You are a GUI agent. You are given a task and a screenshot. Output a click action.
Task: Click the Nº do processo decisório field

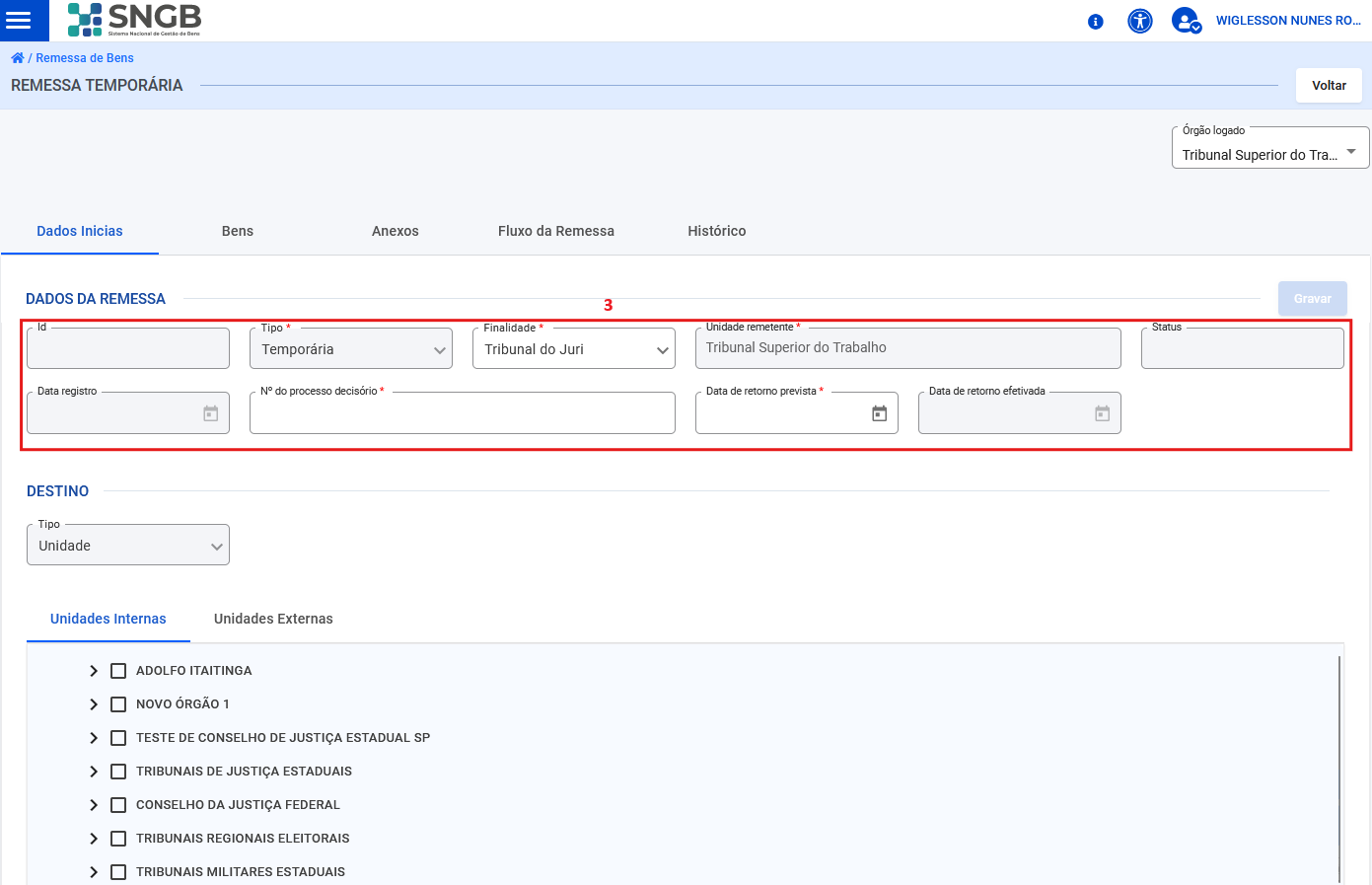463,413
